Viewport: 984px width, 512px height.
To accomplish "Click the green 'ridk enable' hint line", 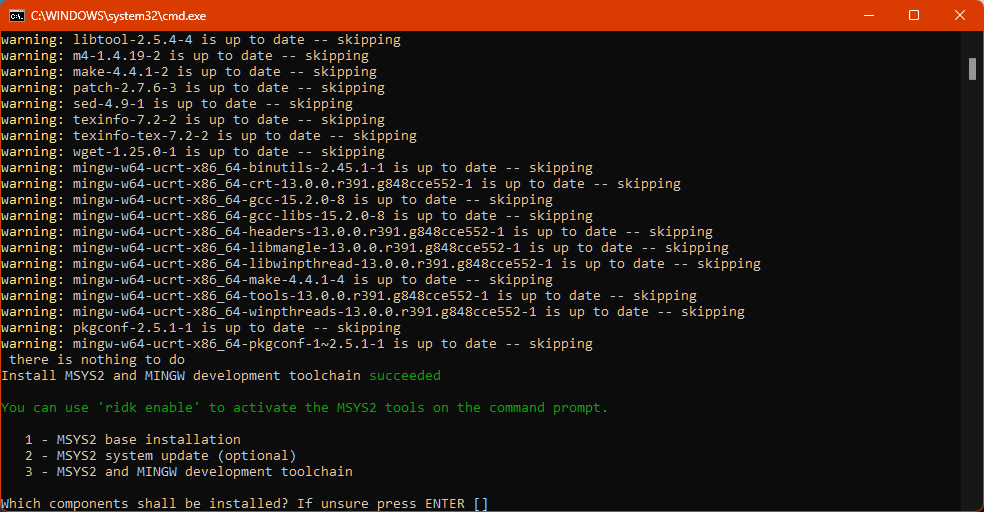I will [x=304, y=408].
